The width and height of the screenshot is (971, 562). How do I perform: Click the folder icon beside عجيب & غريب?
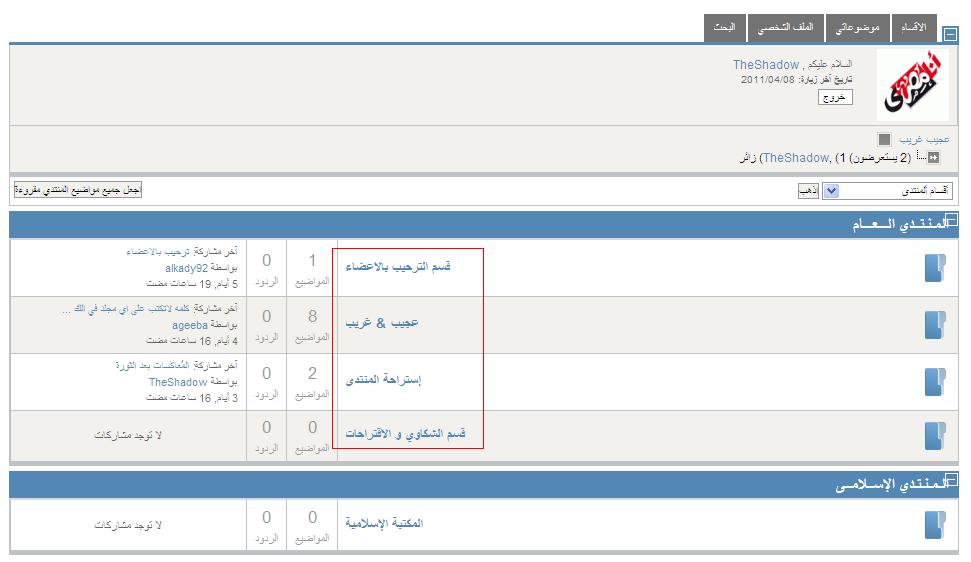tap(935, 325)
